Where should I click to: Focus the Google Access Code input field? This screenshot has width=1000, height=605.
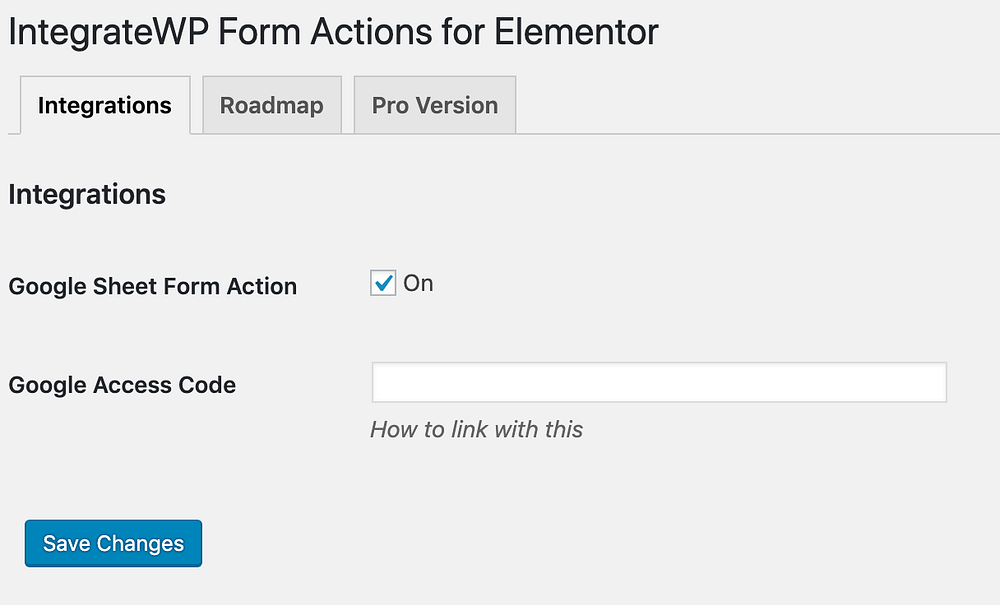[658, 383]
